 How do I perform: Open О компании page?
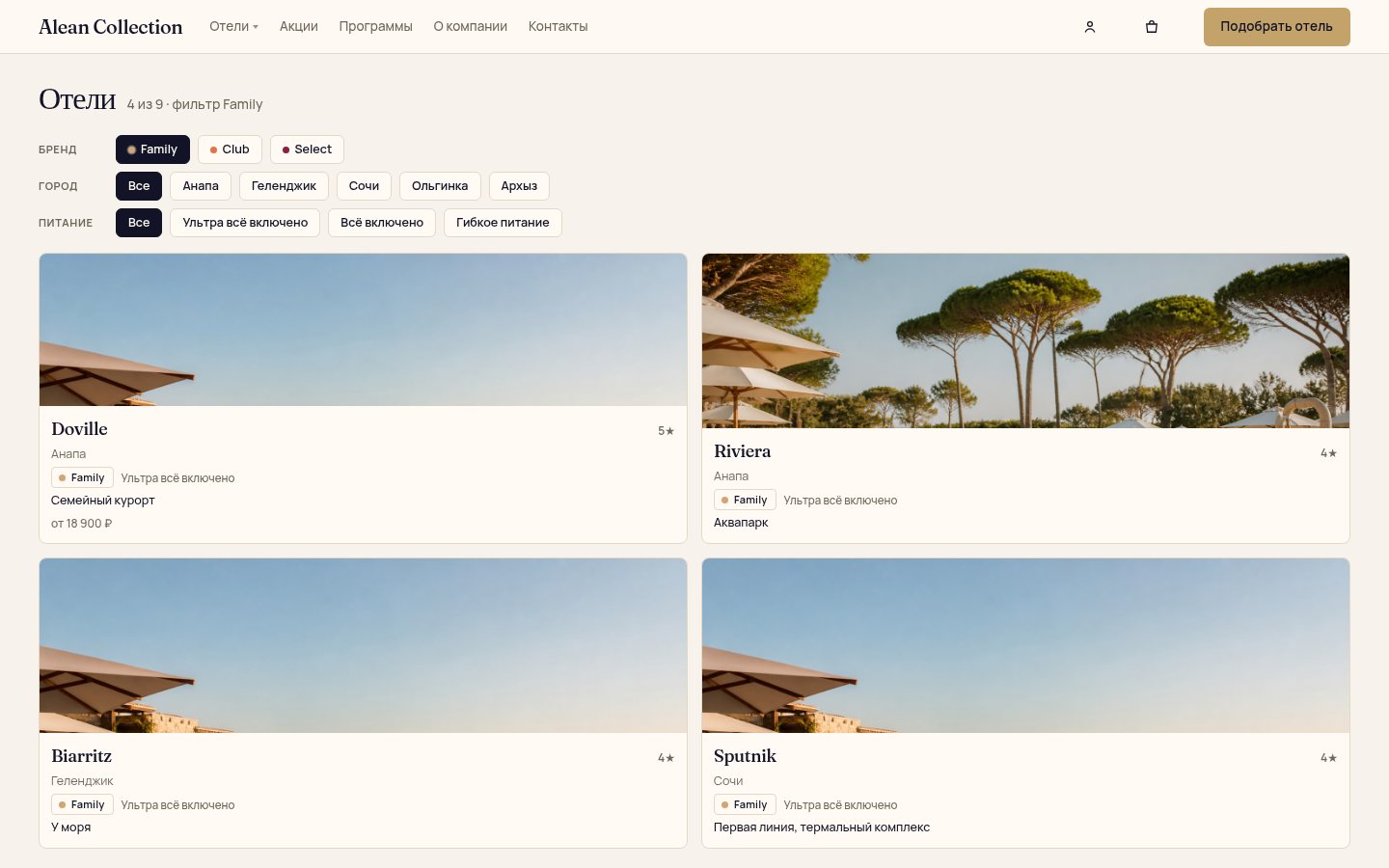[471, 26]
